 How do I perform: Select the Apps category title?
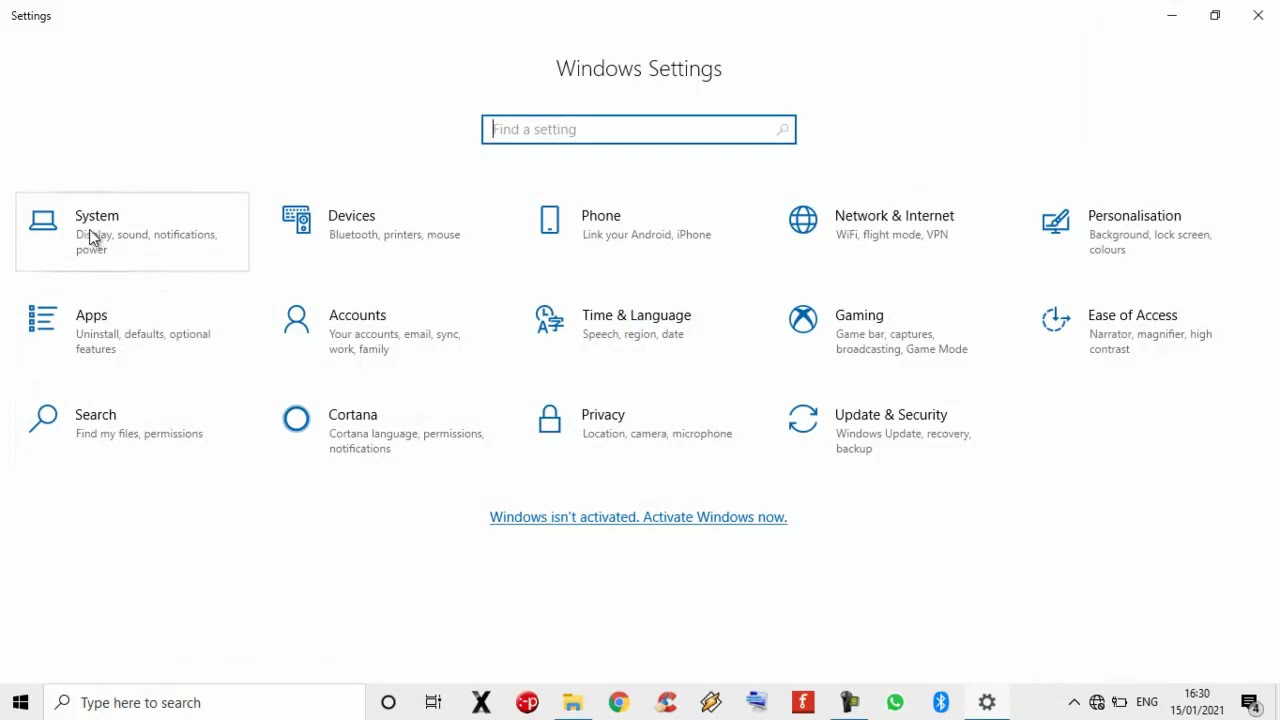click(91, 315)
